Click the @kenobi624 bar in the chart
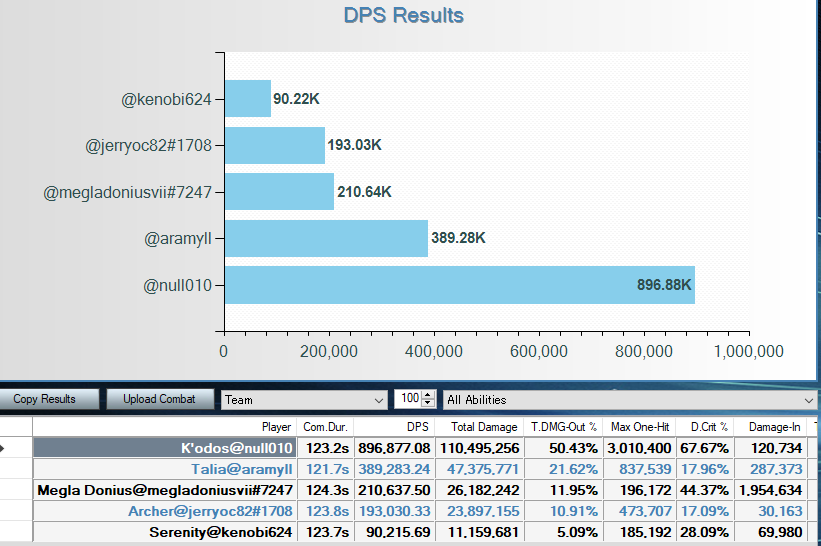Screen dimensions: 821x546 click(x=248, y=99)
